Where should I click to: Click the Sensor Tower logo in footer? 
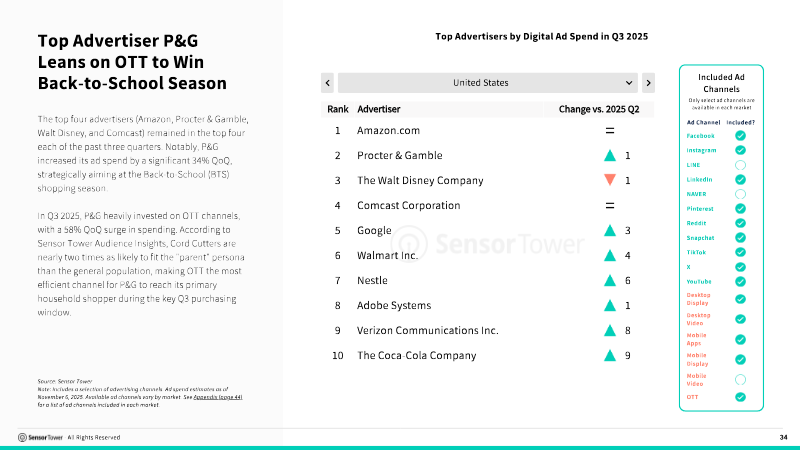tap(40, 437)
